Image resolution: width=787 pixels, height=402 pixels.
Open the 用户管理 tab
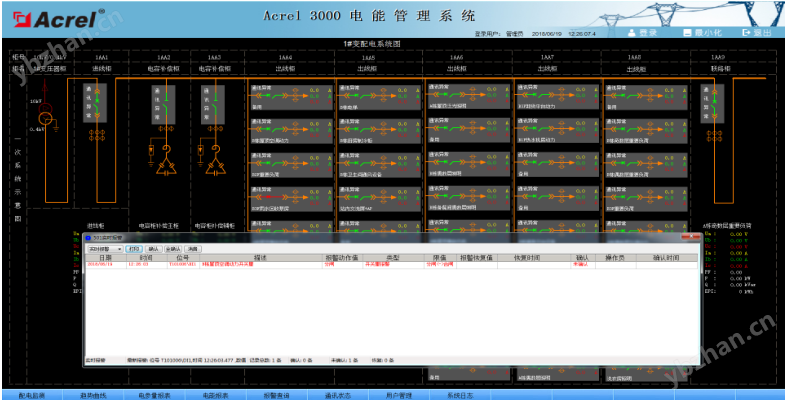(399, 396)
